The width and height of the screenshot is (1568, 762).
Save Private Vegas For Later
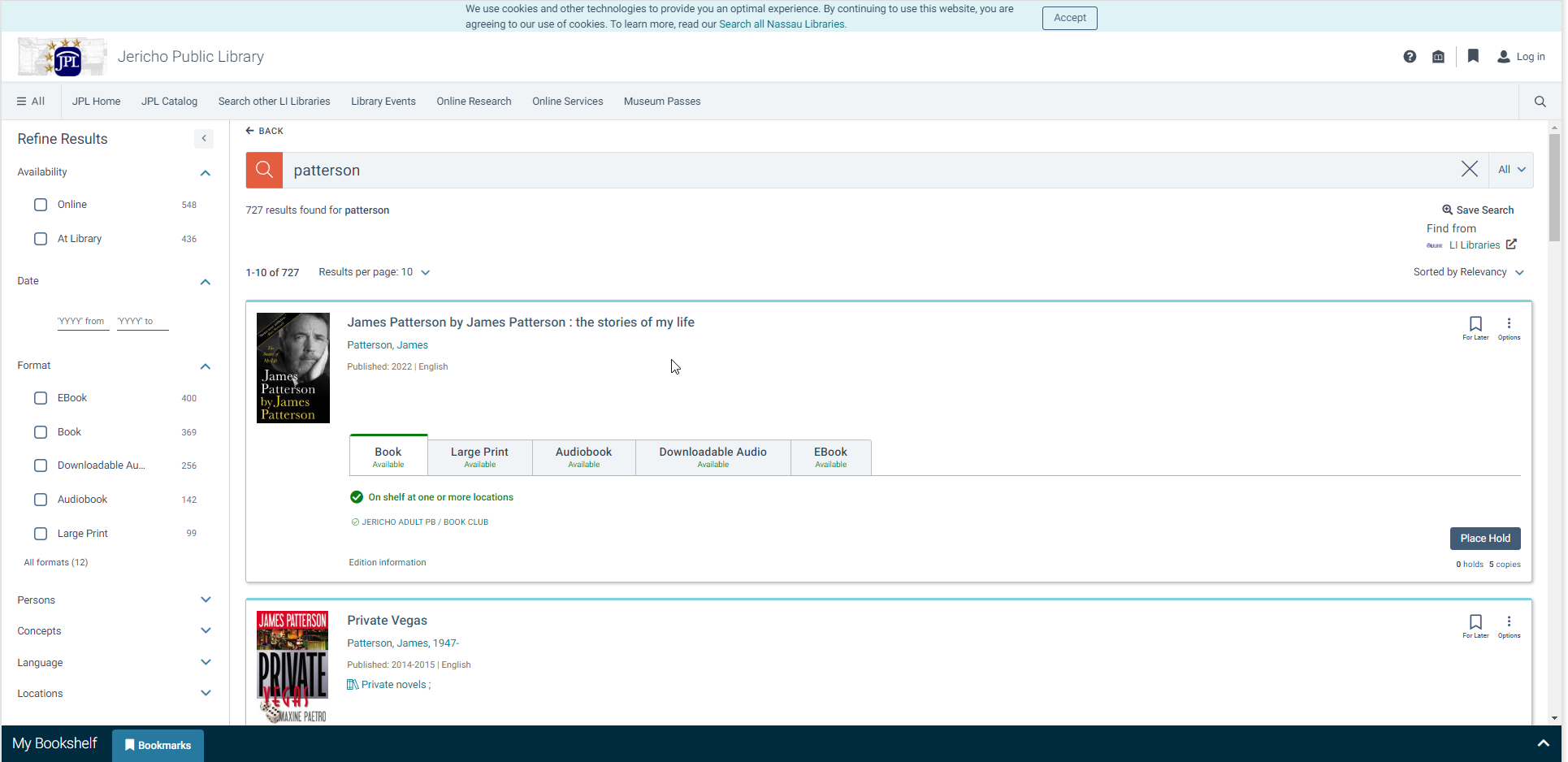coord(1475,626)
